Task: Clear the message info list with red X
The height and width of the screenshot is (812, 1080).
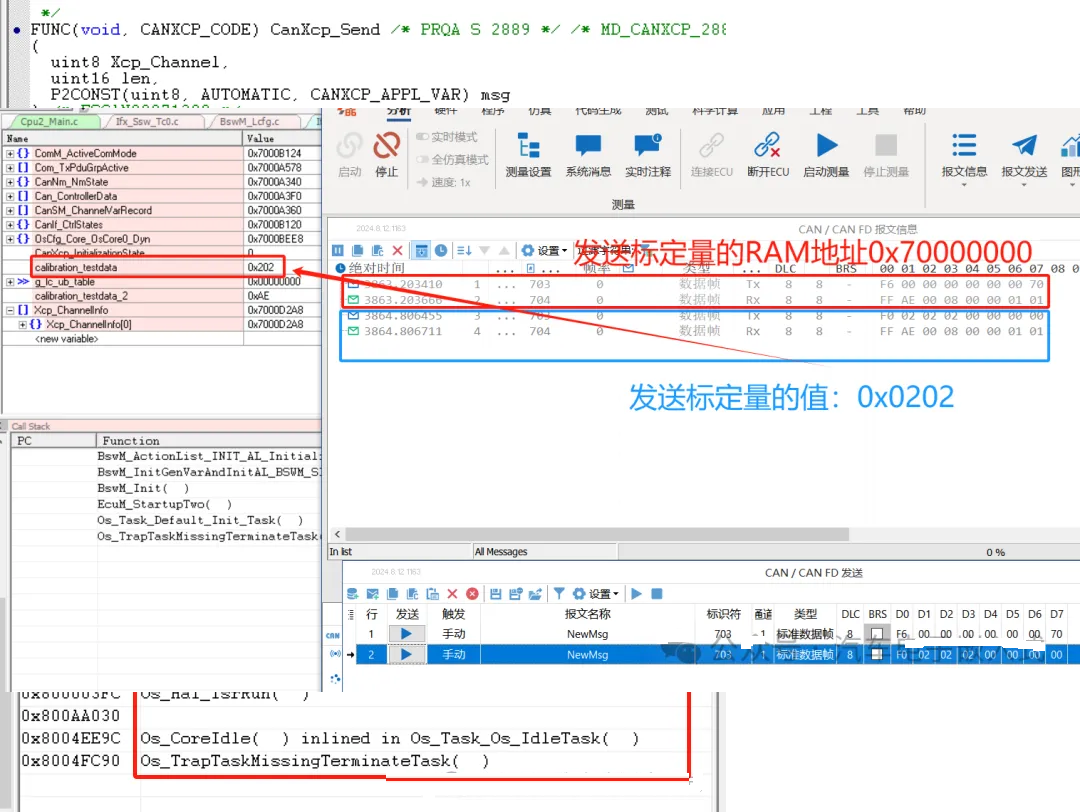Action: click(x=397, y=250)
